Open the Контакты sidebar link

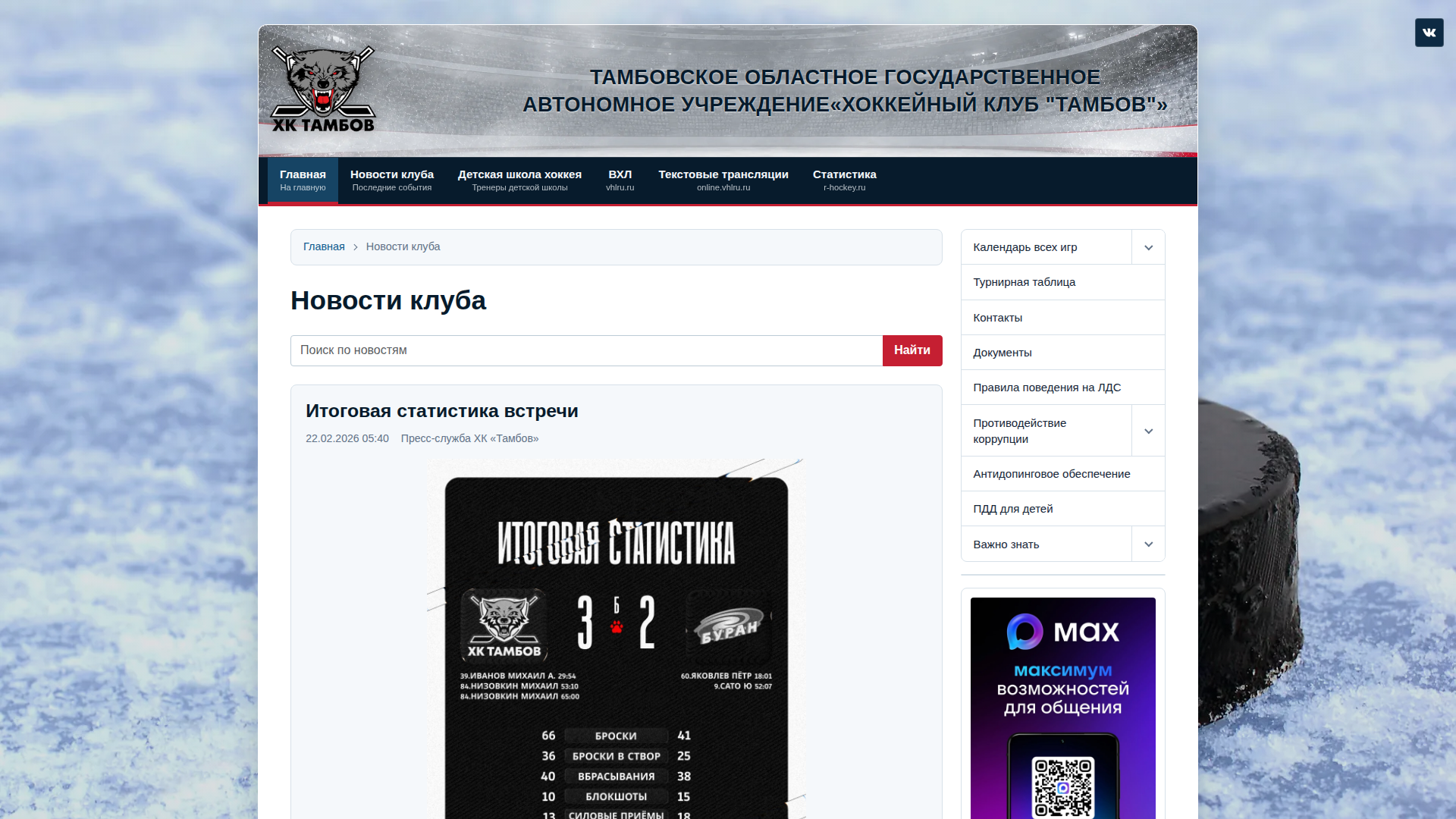click(x=1062, y=318)
